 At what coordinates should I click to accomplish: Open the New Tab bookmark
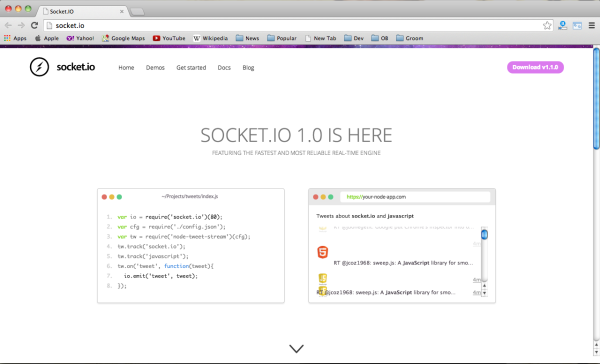321,38
